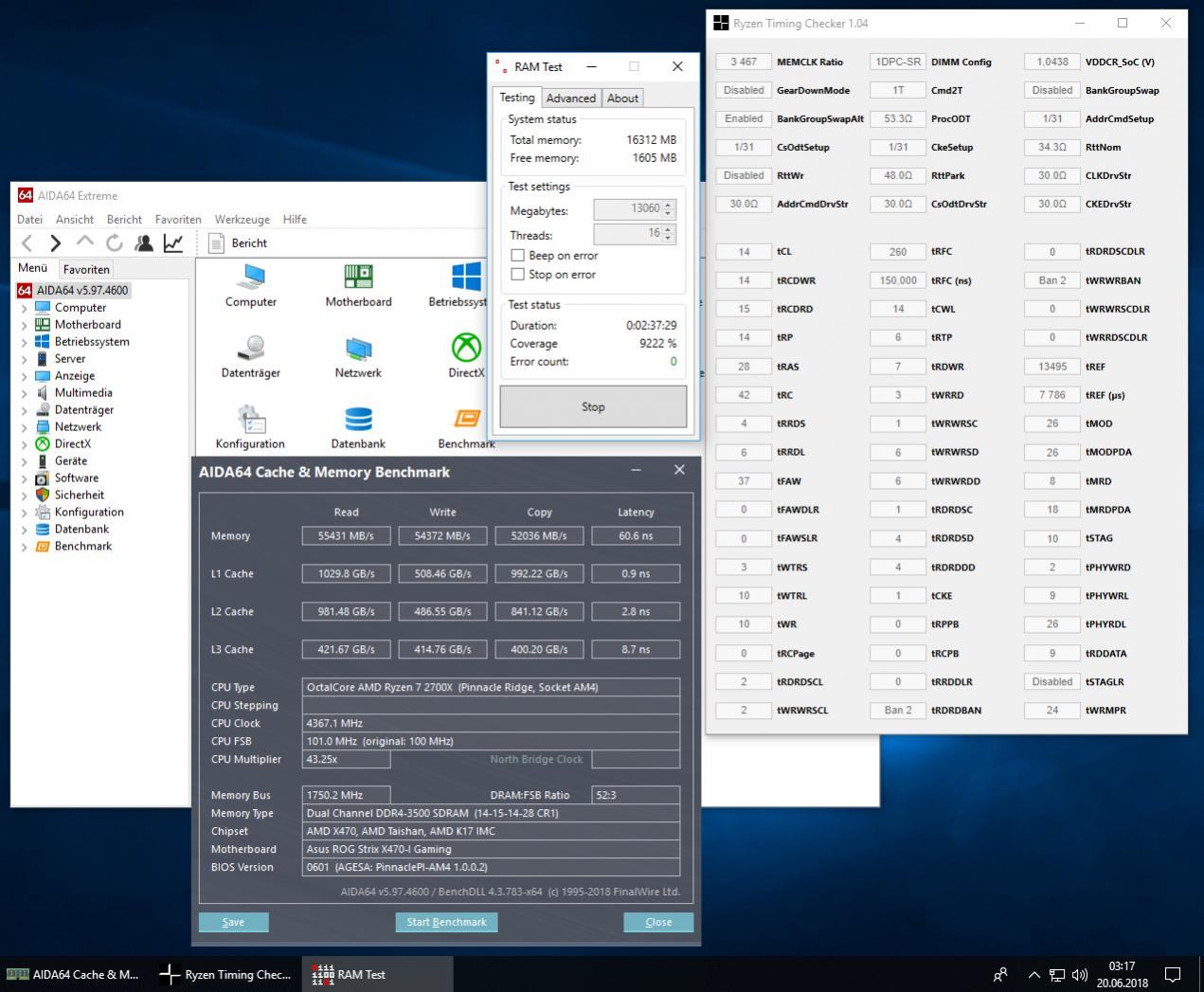This screenshot has height=992, width=1204.
Task: Expand the Netzwerk tree node
Action: (24, 426)
